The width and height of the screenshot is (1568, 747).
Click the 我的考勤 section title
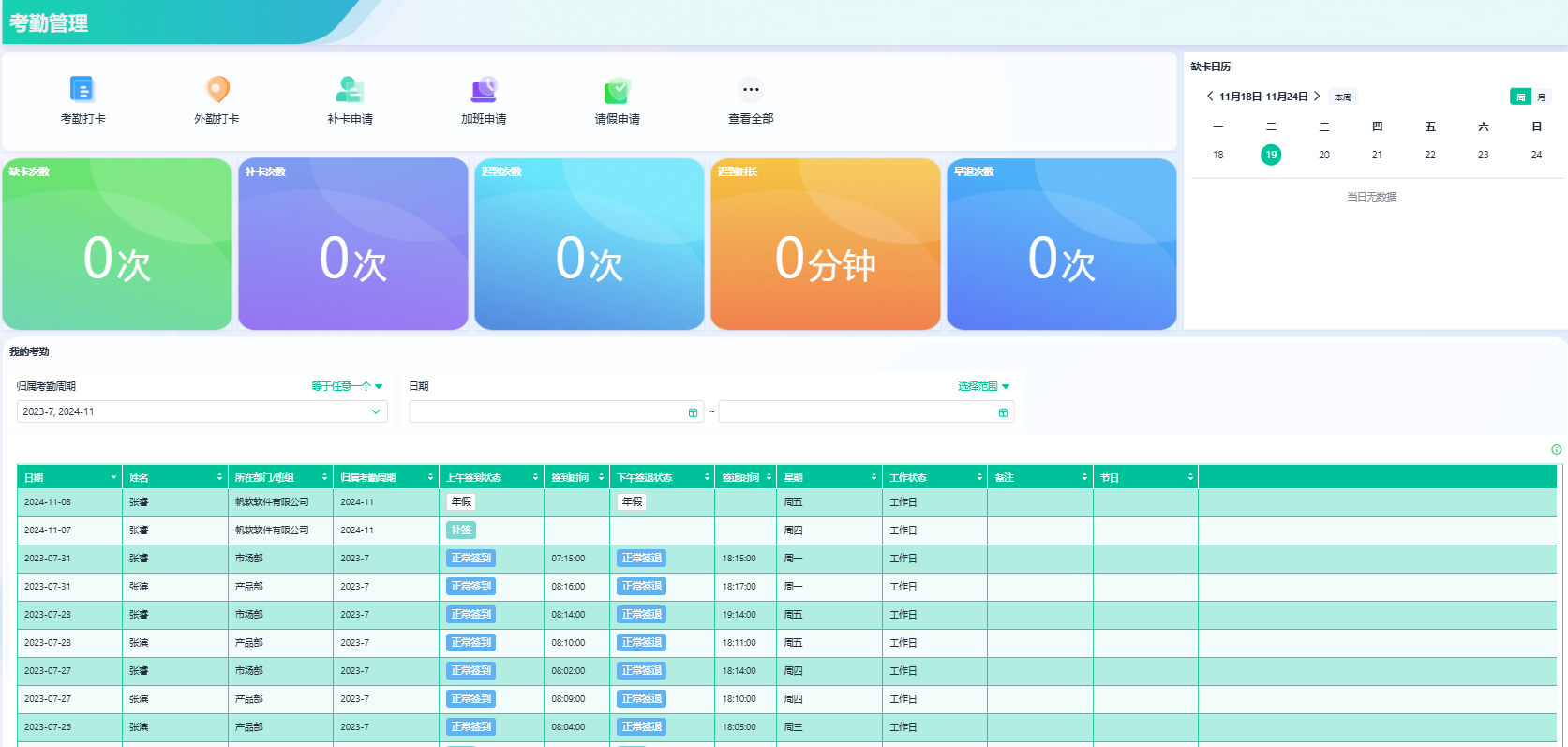point(29,352)
